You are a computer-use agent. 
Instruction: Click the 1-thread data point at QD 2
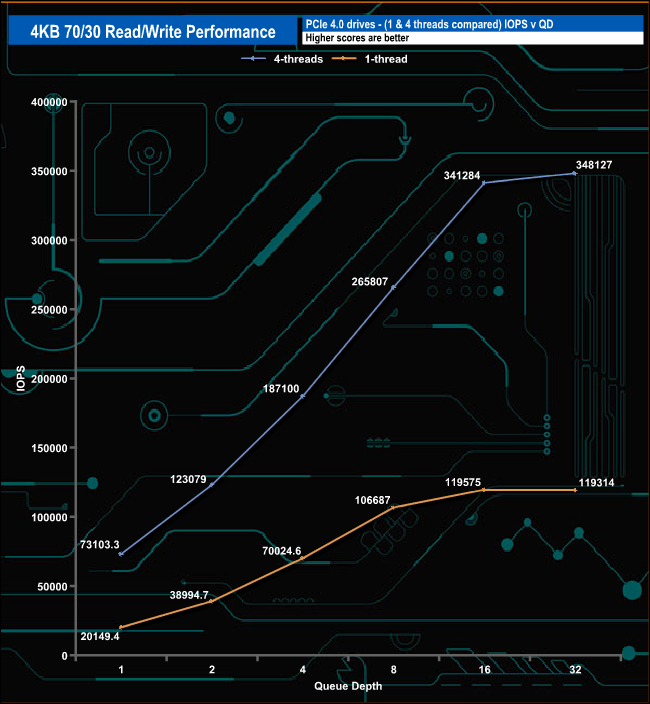(x=211, y=601)
